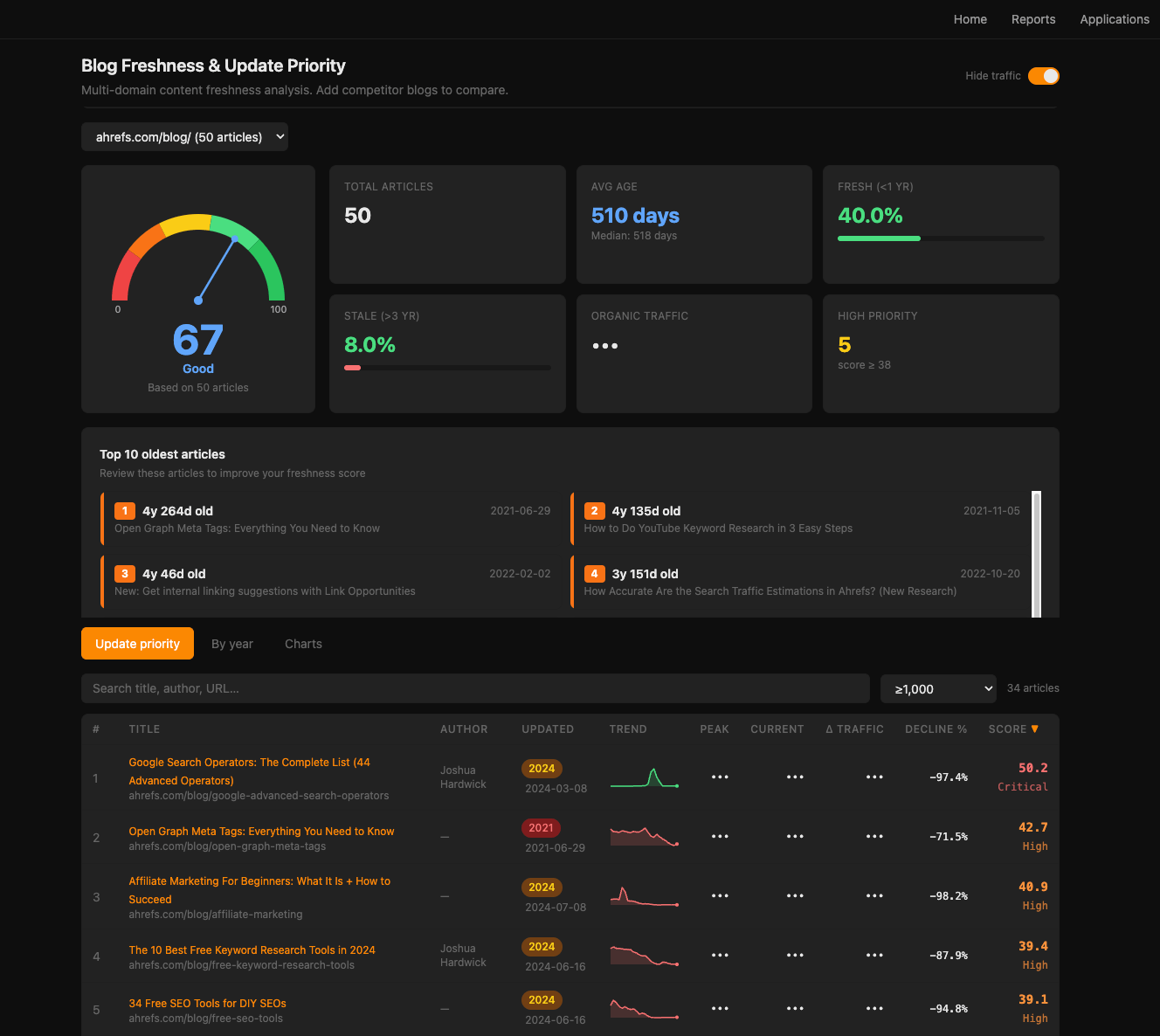Screen dimensions: 1160x1036
Task: Click trend sparkline for 34 Free SEO Tools row
Action: tap(645, 1009)
